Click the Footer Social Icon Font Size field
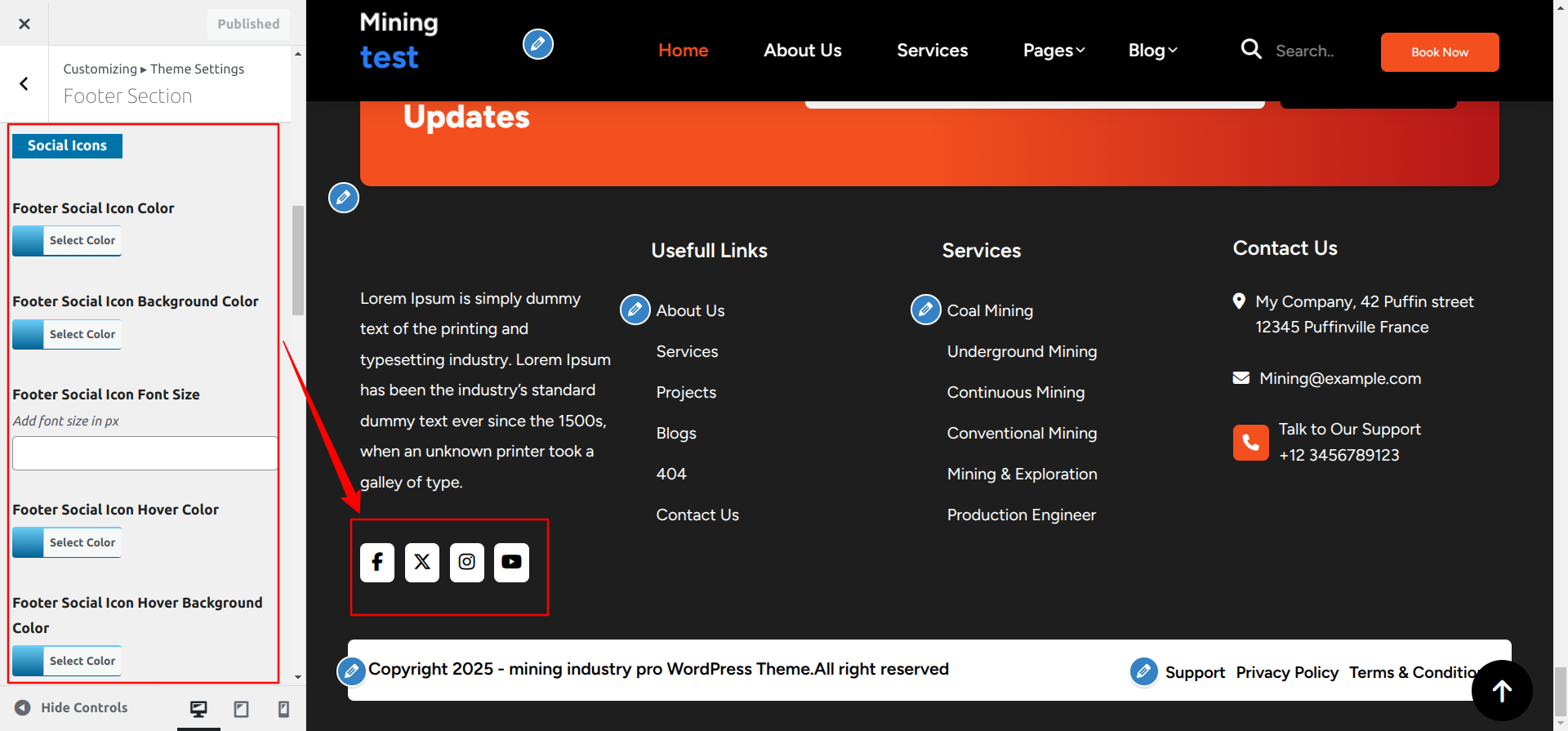The image size is (1568, 731). [145, 453]
